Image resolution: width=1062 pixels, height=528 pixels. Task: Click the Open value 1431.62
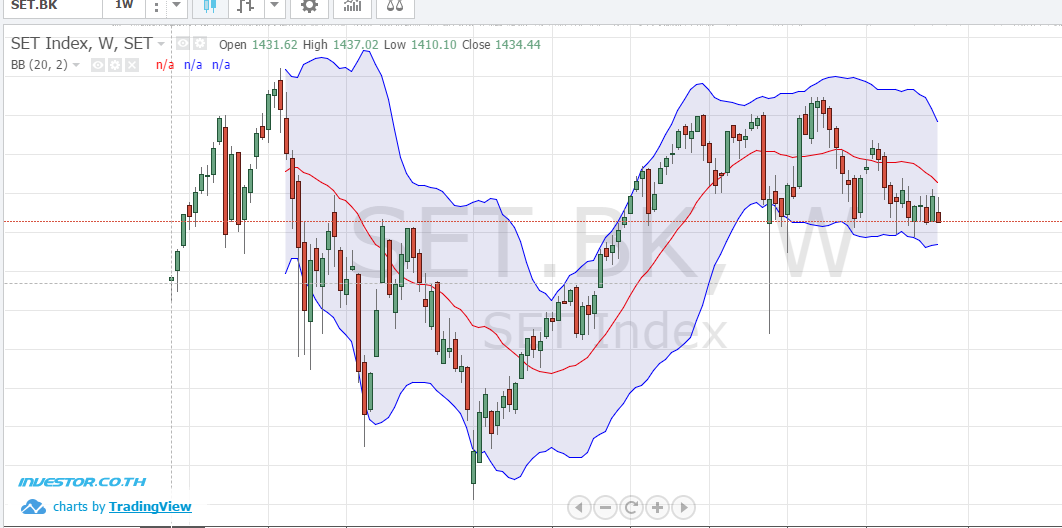pyautogui.click(x=274, y=45)
